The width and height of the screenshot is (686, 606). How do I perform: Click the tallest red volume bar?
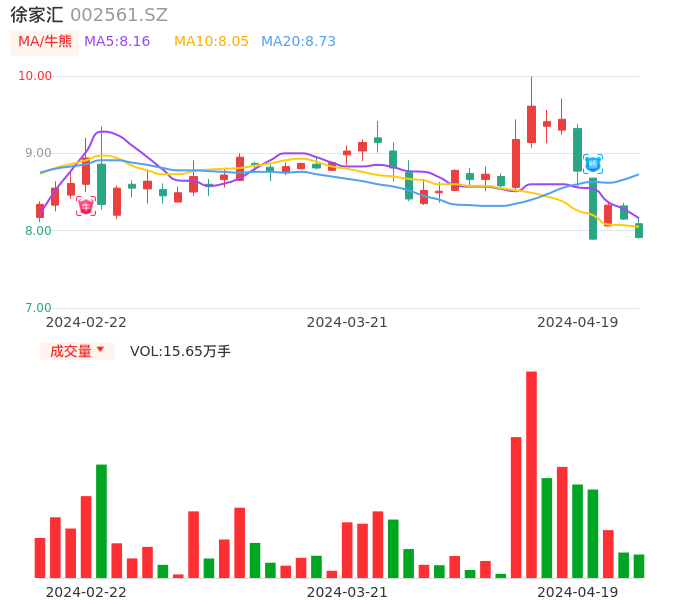coord(531,474)
